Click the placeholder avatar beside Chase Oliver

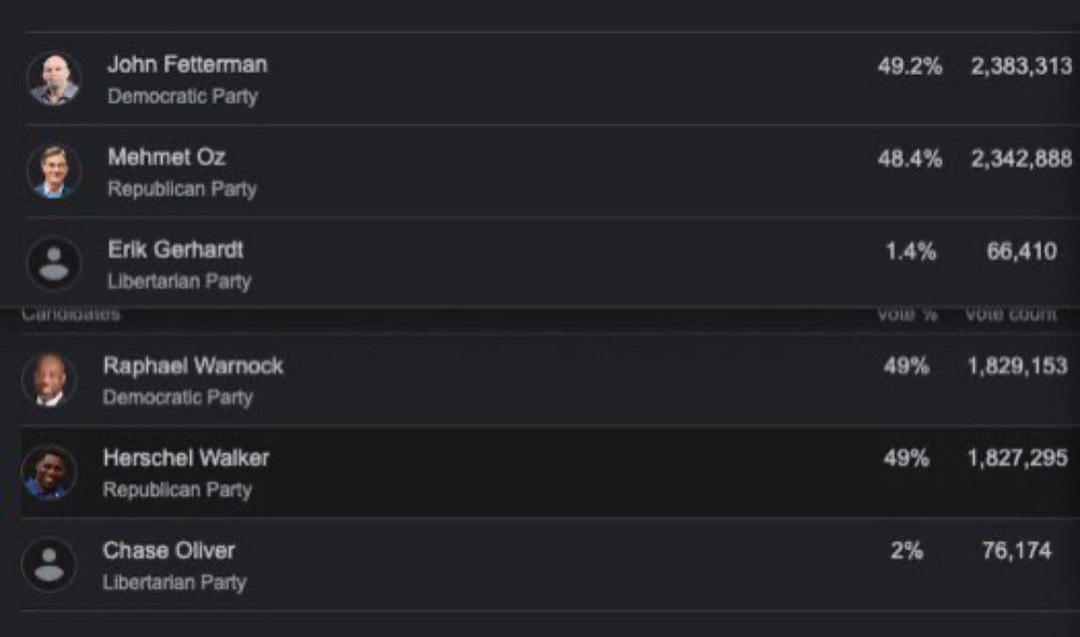(49, 565)
